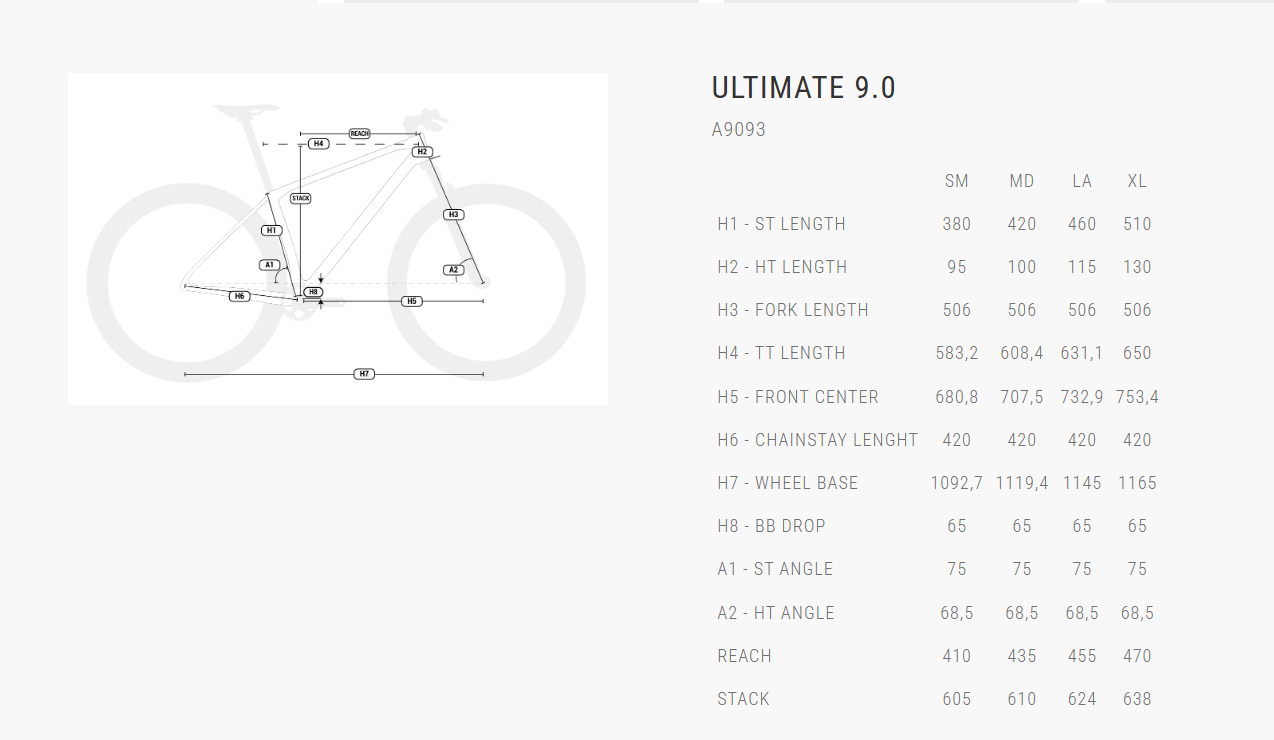Click the MD value in STACK row
The width and height of the screenshot is (1274, 740).
coord(1021,699)
